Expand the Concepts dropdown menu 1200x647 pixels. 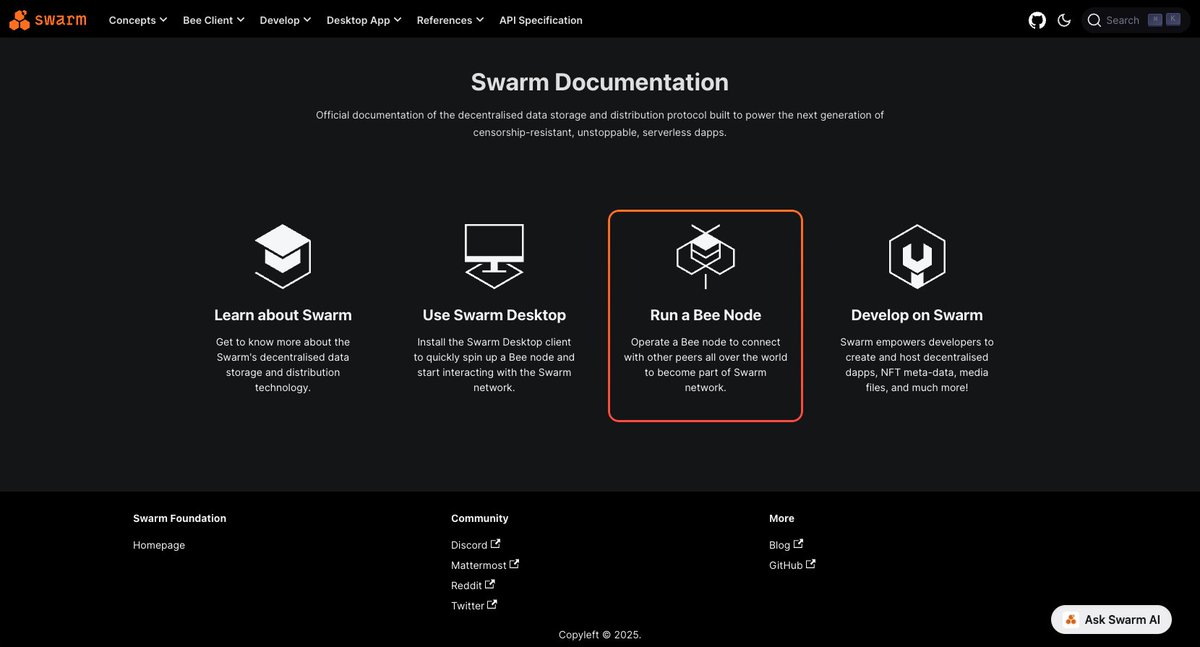(x=138, y=20)
